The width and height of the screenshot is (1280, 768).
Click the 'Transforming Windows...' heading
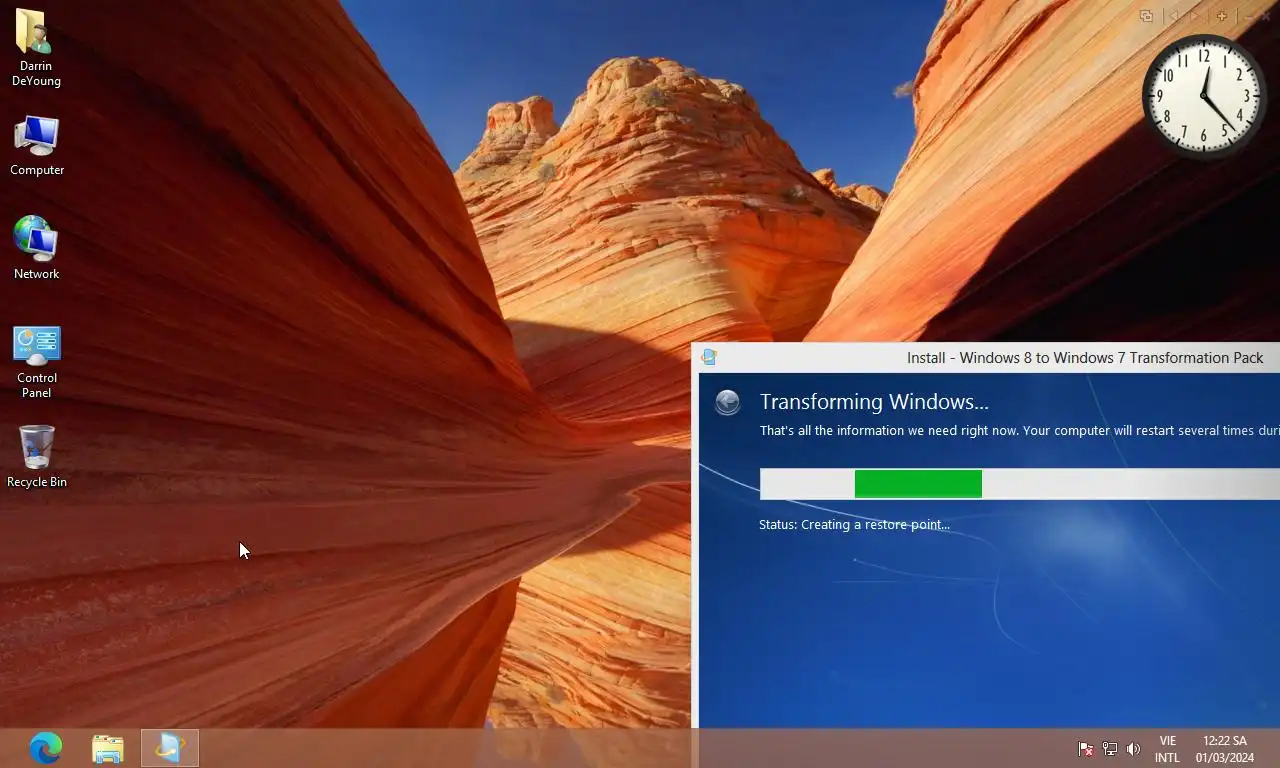tap(874, 402)
